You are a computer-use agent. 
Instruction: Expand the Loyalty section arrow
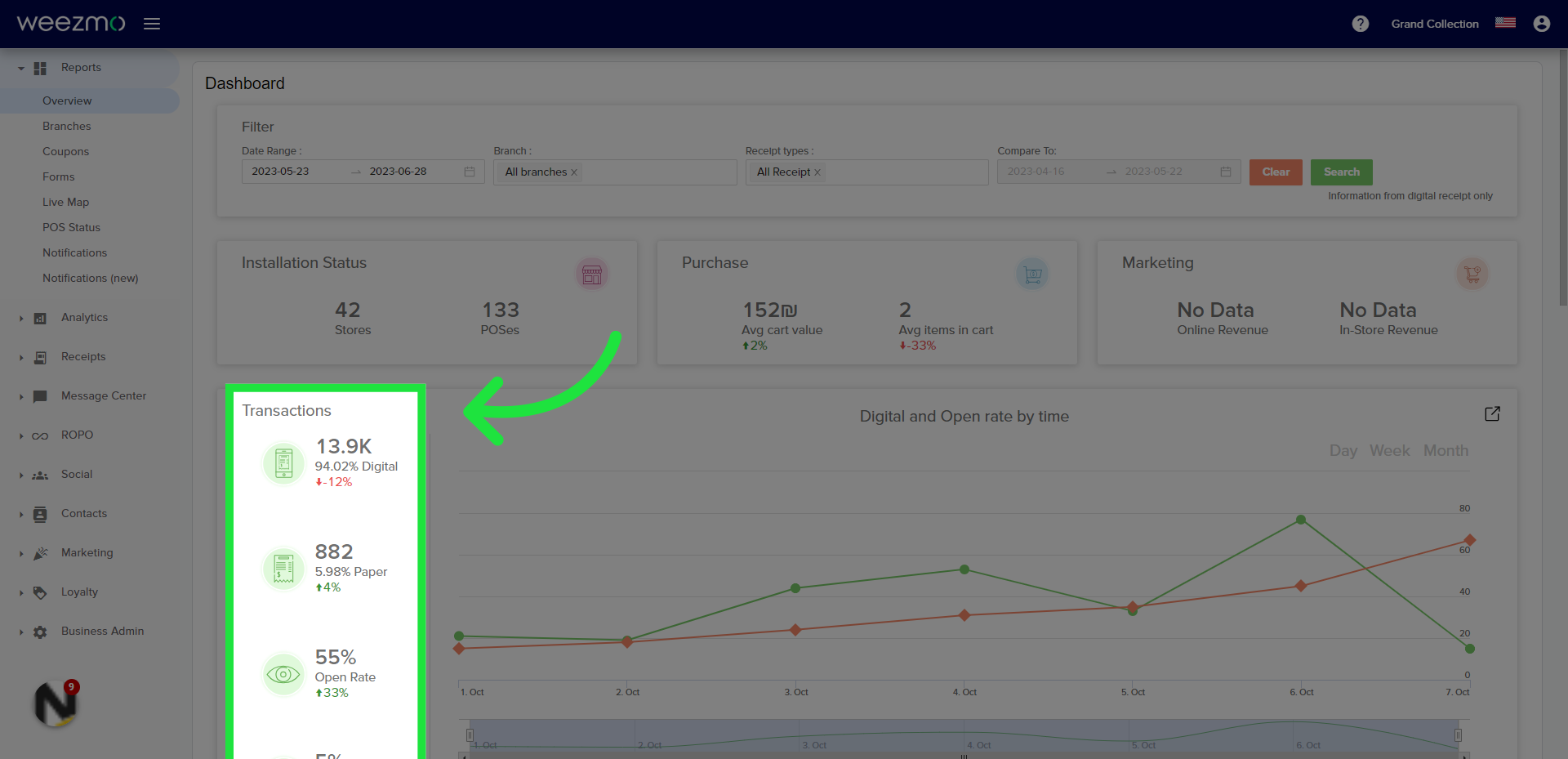click(x=21, y=593)
